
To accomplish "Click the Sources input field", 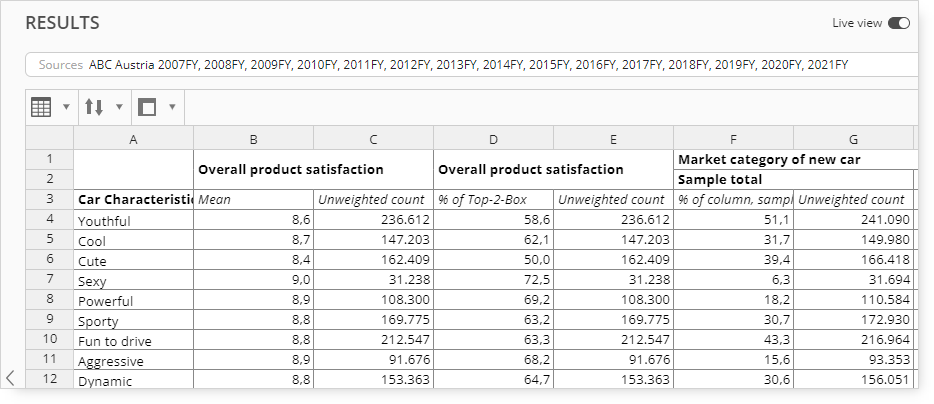I will (471, 65).
